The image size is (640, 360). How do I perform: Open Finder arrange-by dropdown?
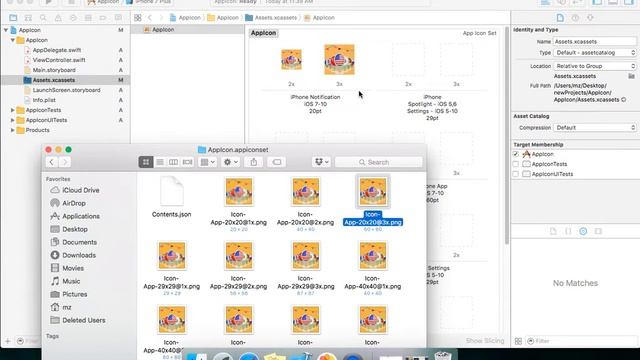click(x=207, y=162)
